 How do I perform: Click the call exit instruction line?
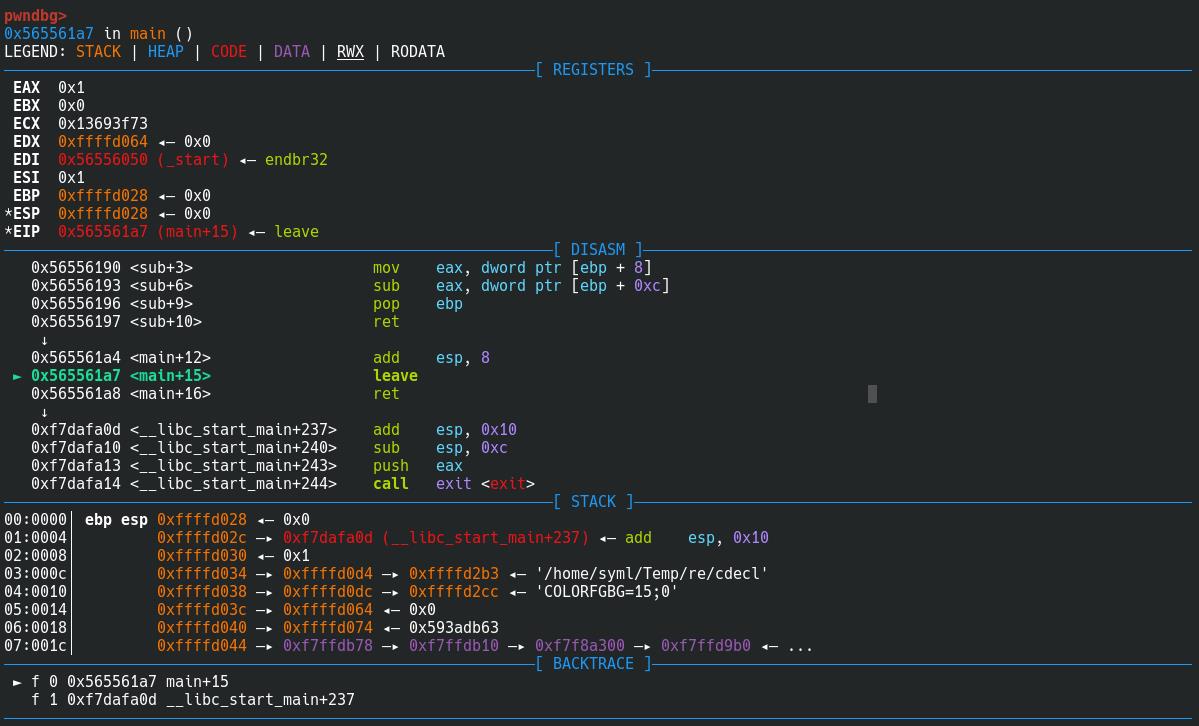pyautogui.click(x=453, y=484)
